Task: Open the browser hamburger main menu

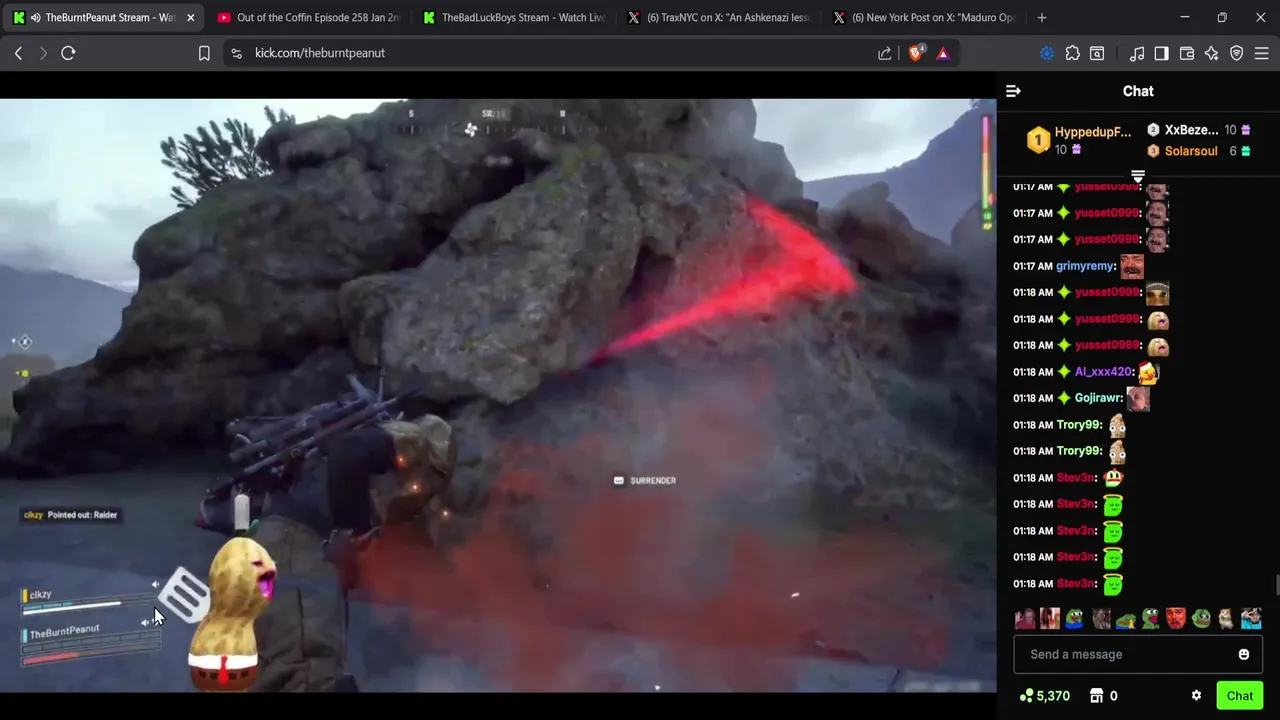Action: pyautogui.click(x=1262, y=53)
